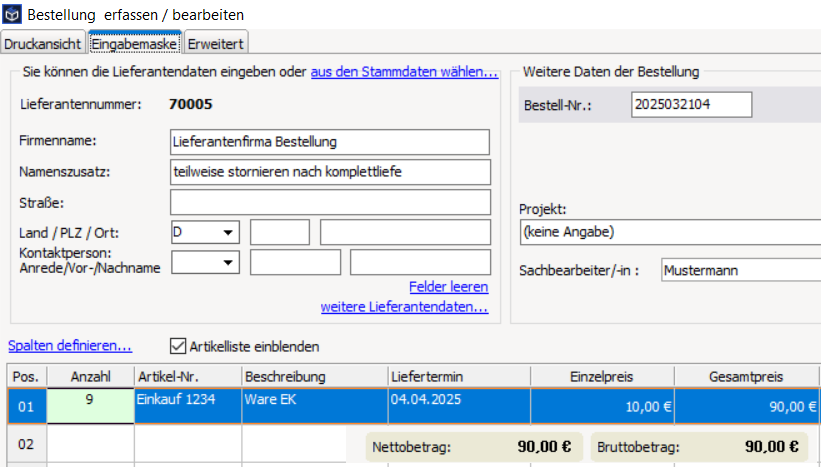Click the Gesamtpreis cell 90,00 € in row 01
The width and height of the screenshot is (821, 467).
click(x=746, y=406)
